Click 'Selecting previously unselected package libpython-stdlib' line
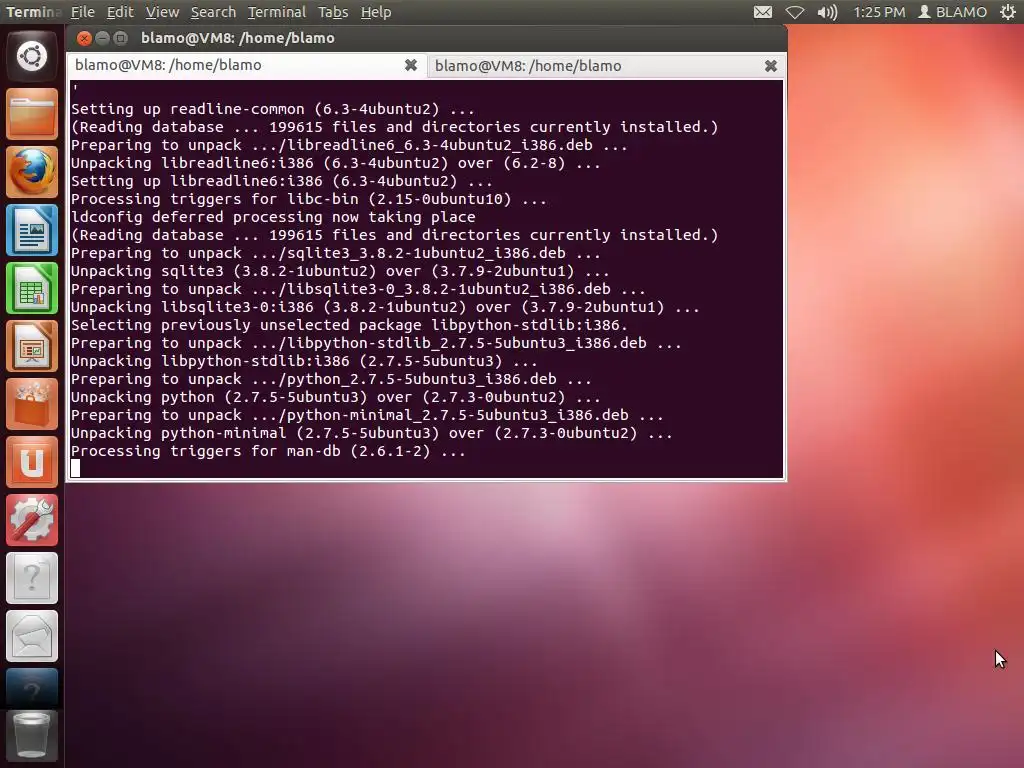The image size is (1024, 768). [349, 325]
